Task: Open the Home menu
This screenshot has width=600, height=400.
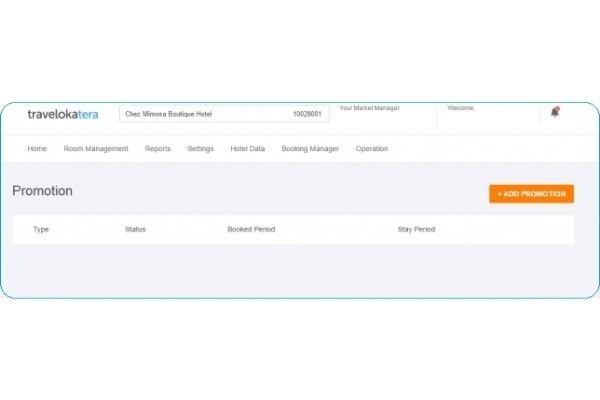Action: (x=37, y=149)
